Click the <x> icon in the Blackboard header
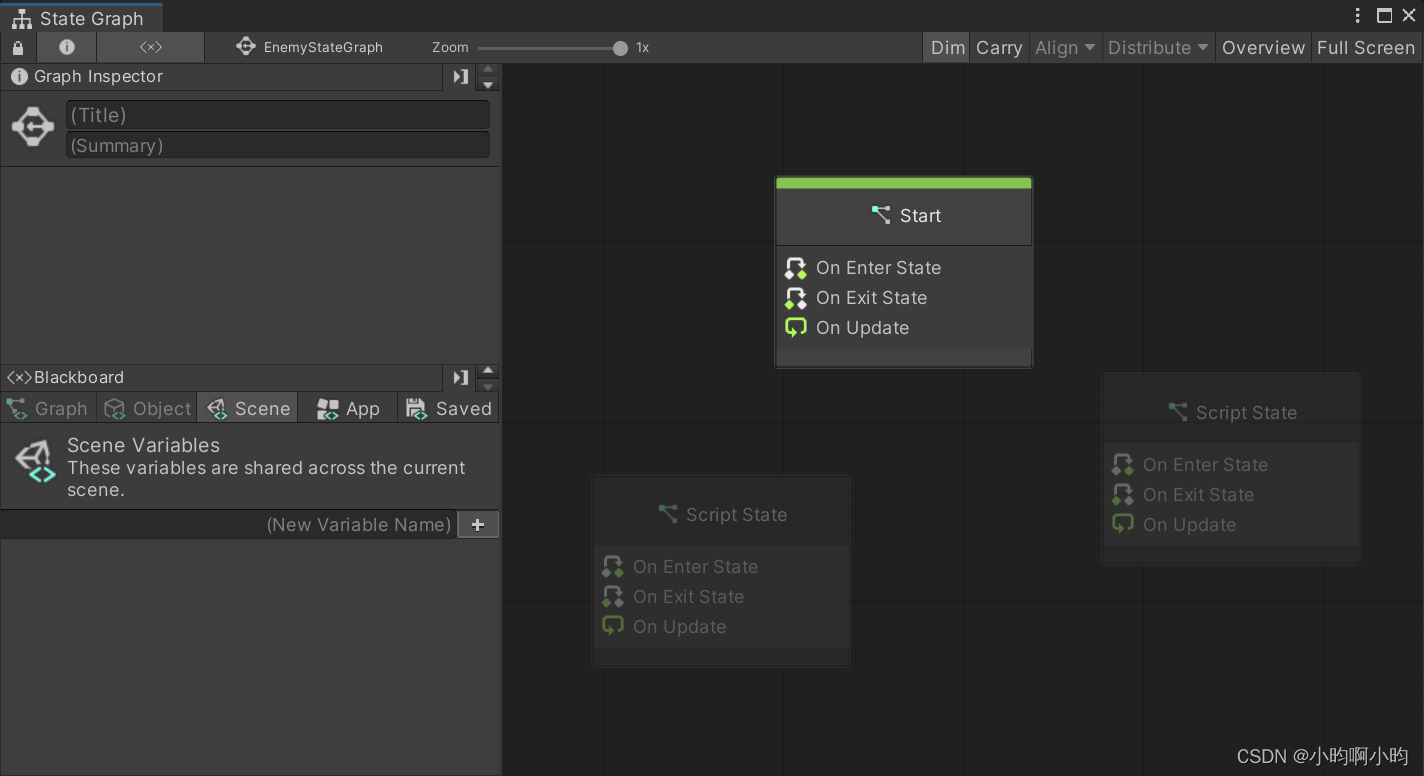The width and height of the screenshot is (1424, 776). coord(18,377)
